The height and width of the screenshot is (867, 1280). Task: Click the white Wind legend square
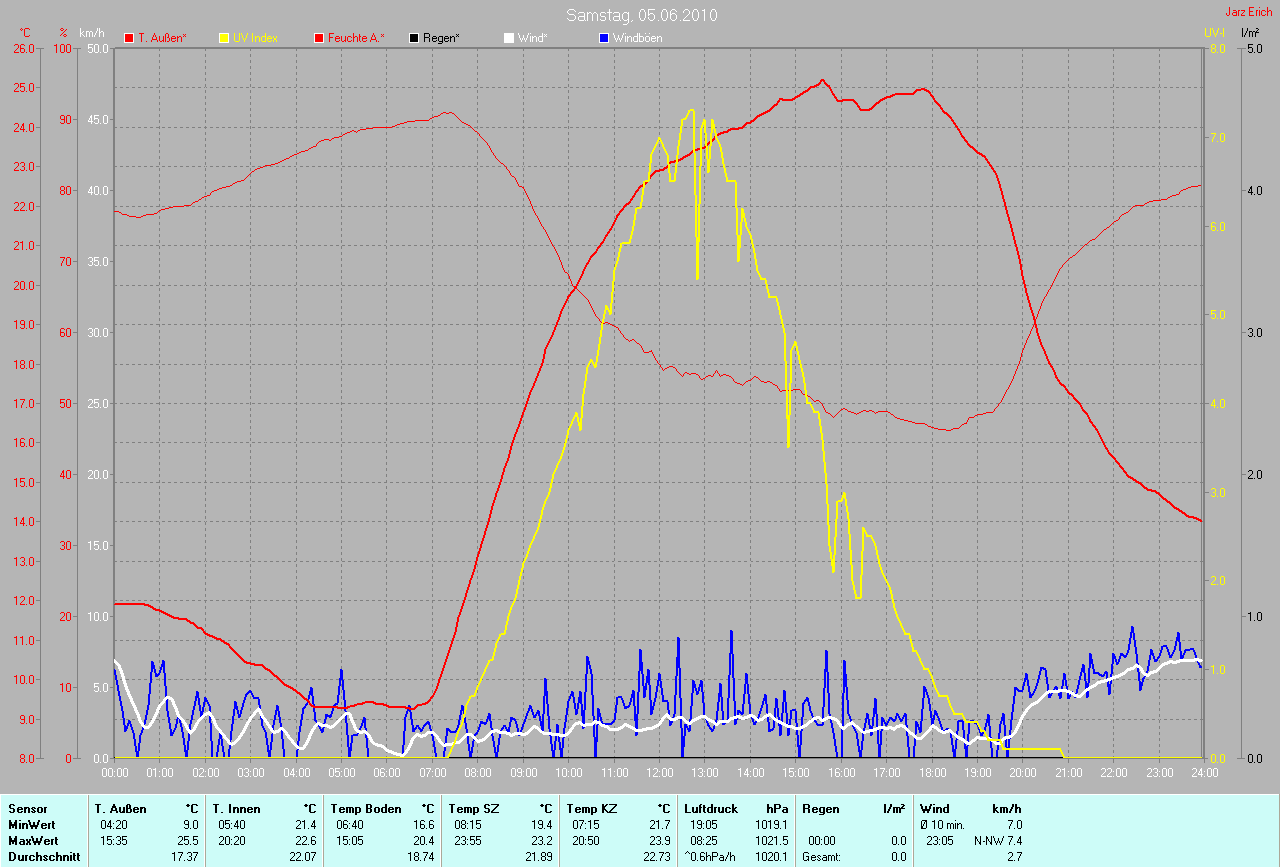coord(509,38)
